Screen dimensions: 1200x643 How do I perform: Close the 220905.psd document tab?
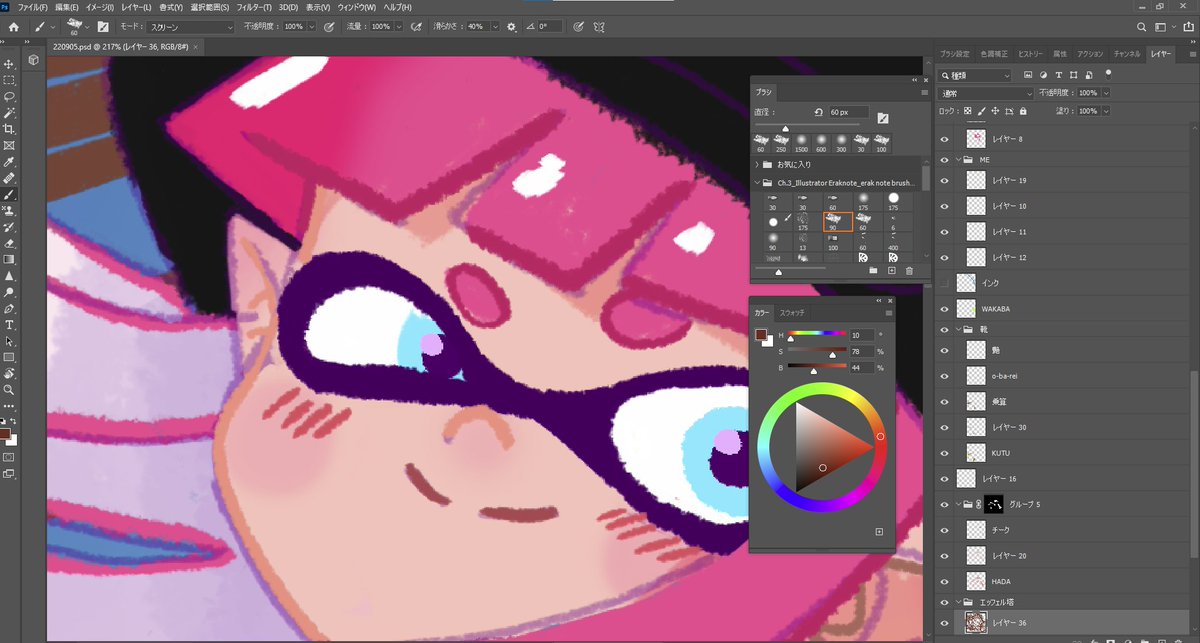coord(195,46)
